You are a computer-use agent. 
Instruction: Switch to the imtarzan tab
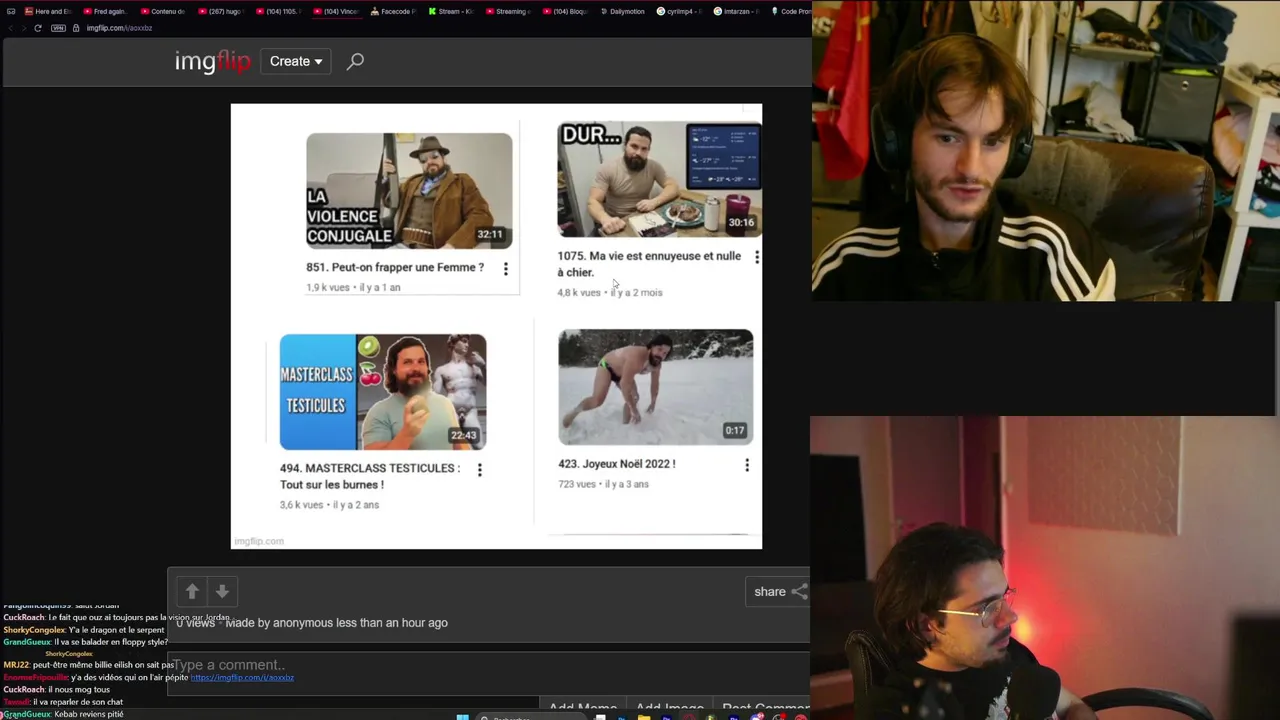tap(737, 11)
